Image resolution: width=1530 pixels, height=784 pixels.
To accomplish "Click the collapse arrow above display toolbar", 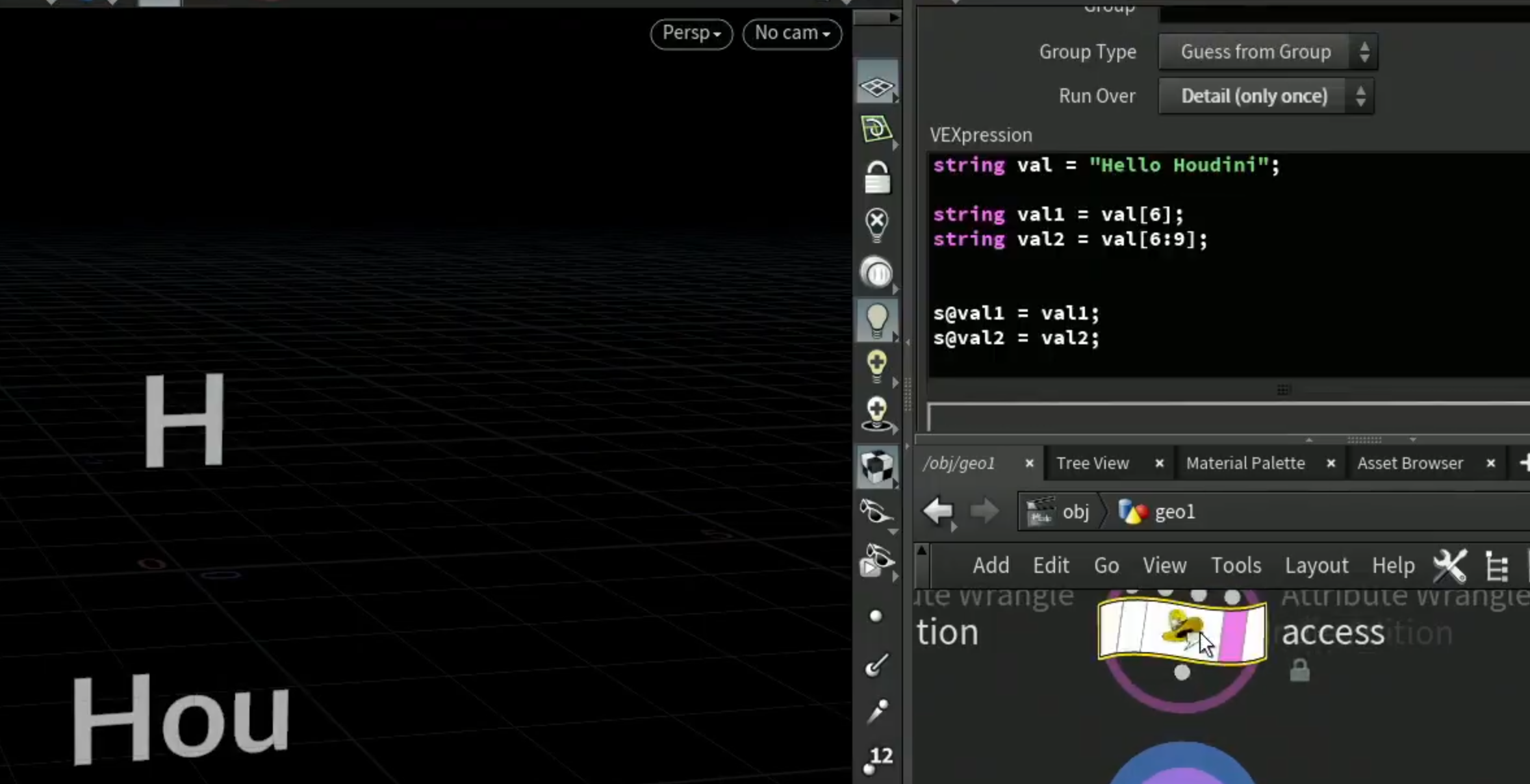I will [877, 18].
